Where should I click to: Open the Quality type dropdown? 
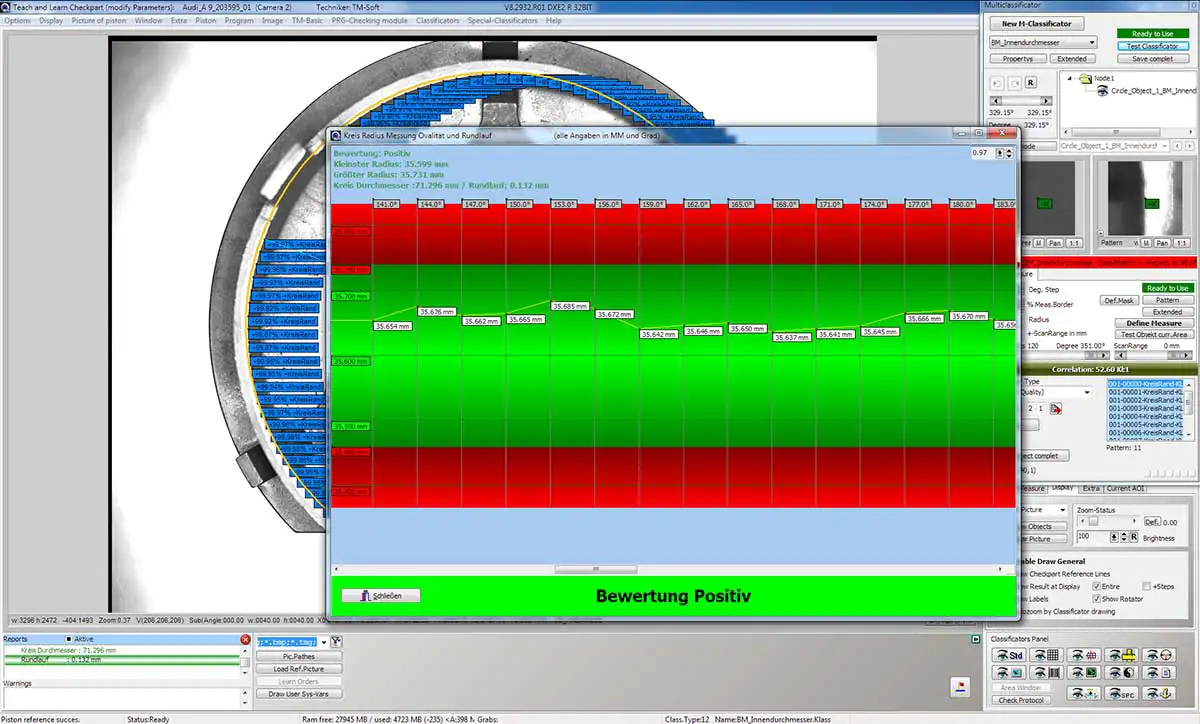click(x=1087, y=392)
